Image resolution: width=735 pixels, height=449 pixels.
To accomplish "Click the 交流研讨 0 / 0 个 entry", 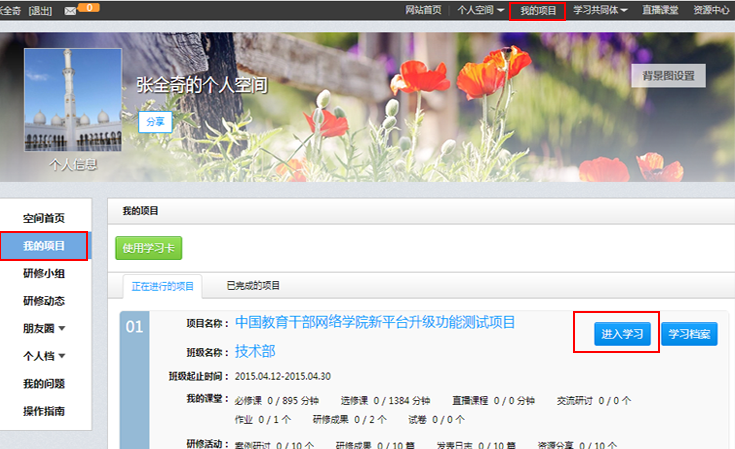I will click(594, 401).
